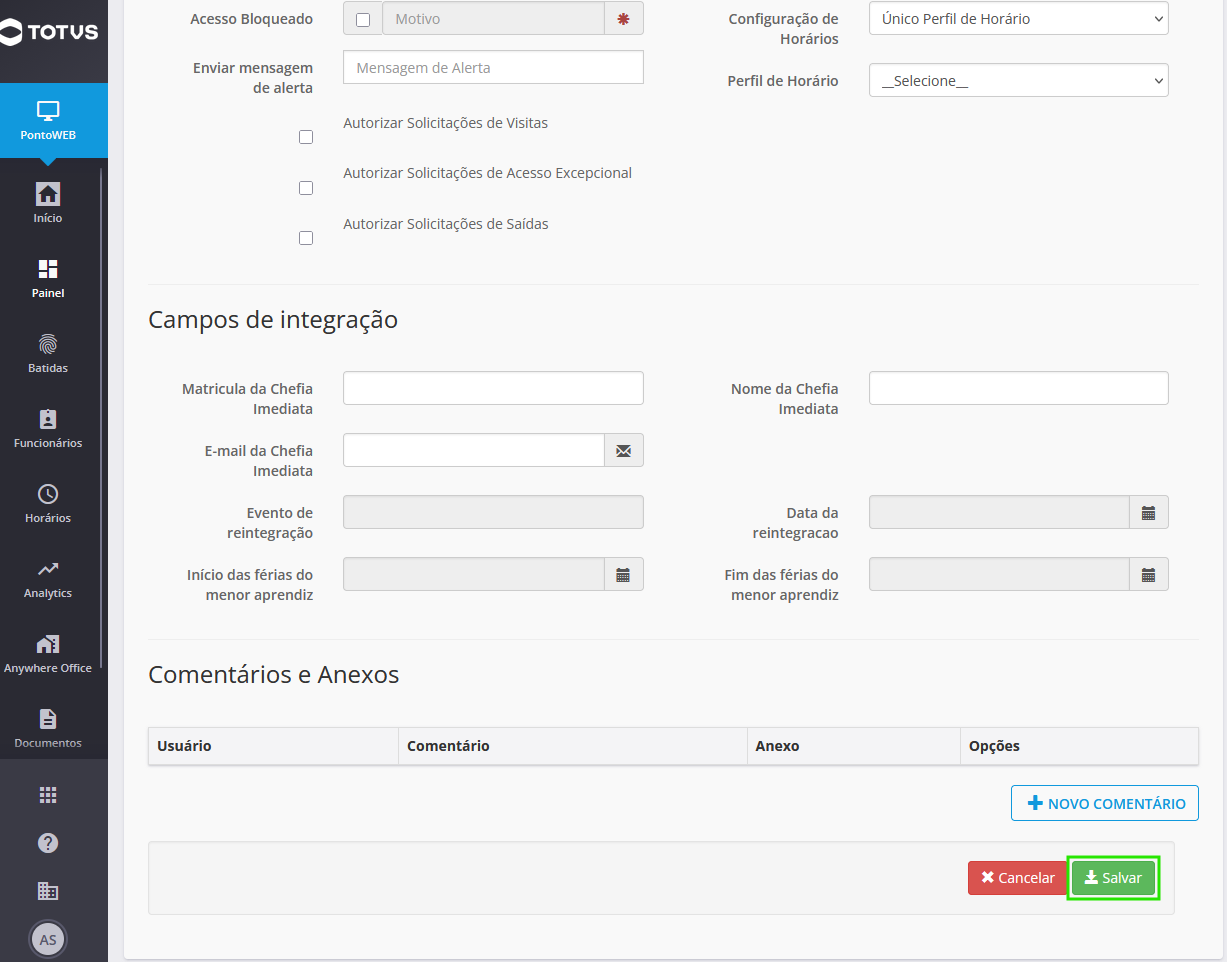Click the Salvar button
Screen dimensions: 1227x962
coord(1113,878)
